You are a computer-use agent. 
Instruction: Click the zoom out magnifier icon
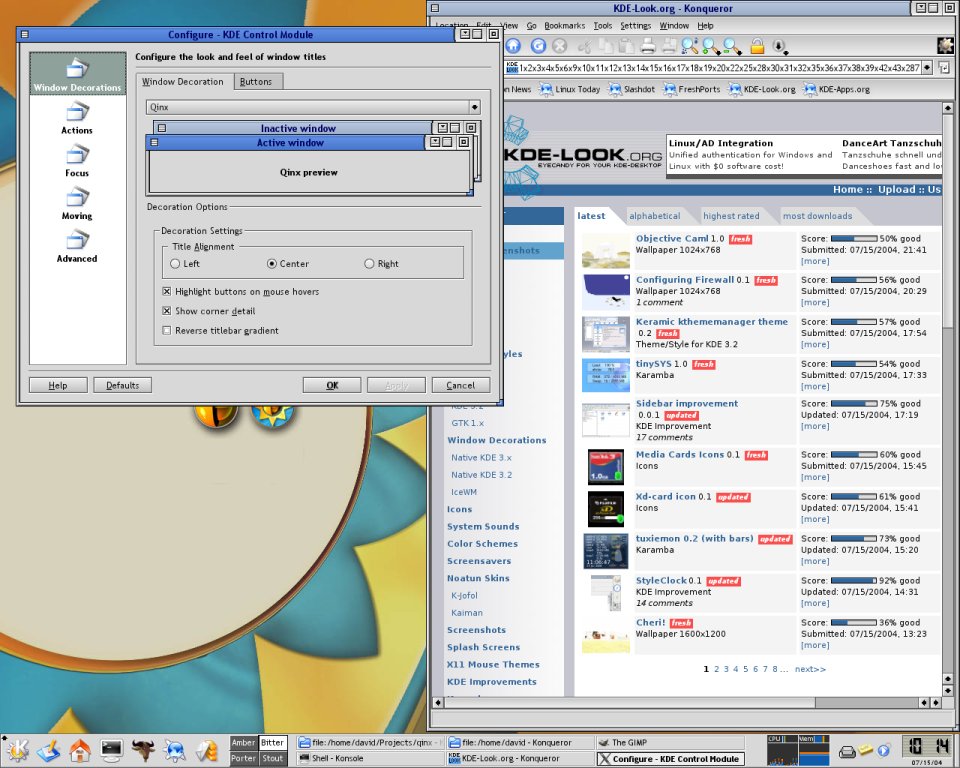(x=732, y=46)
